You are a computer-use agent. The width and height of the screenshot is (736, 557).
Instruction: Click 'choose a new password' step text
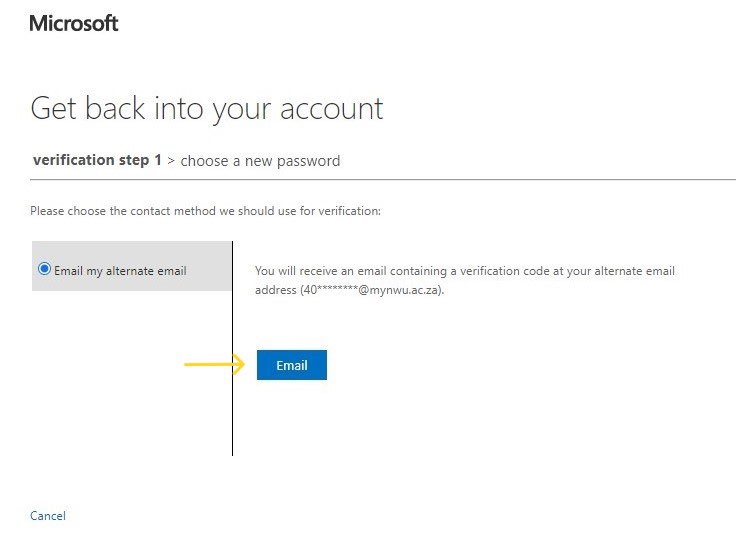(x=260, y=161)
